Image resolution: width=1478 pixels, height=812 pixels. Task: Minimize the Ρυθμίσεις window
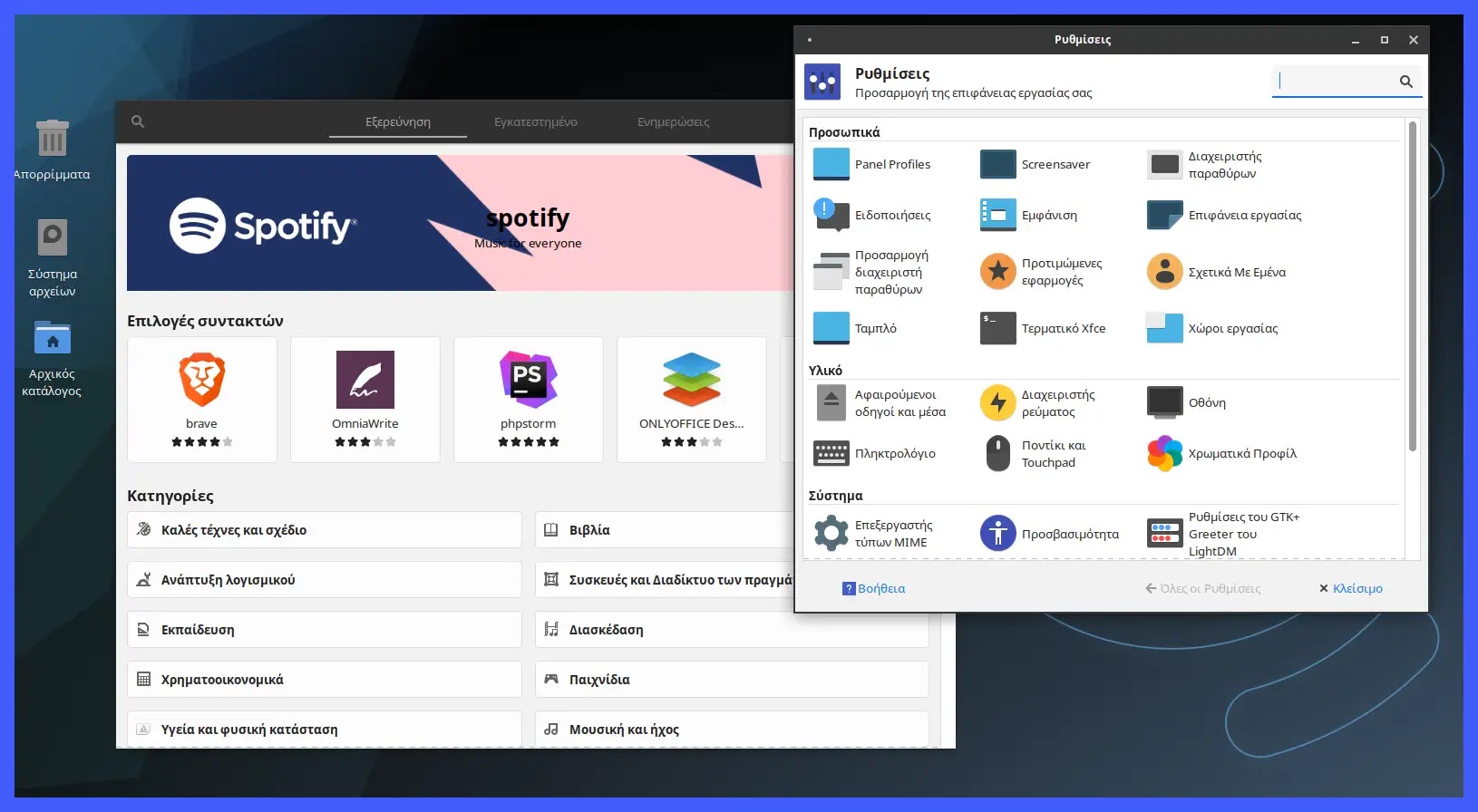click(1356, 40)
